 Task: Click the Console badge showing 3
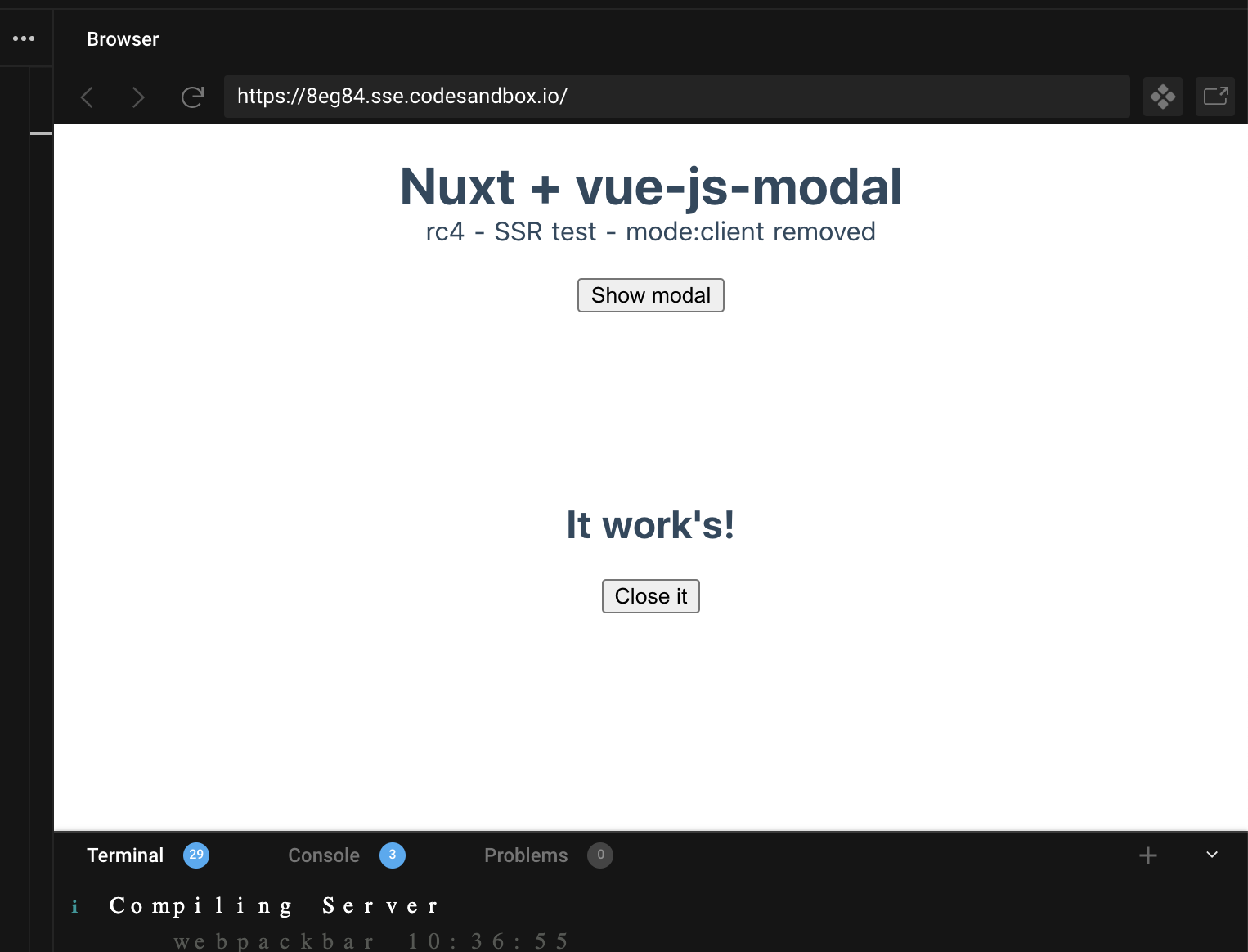(x=393, y=855)
